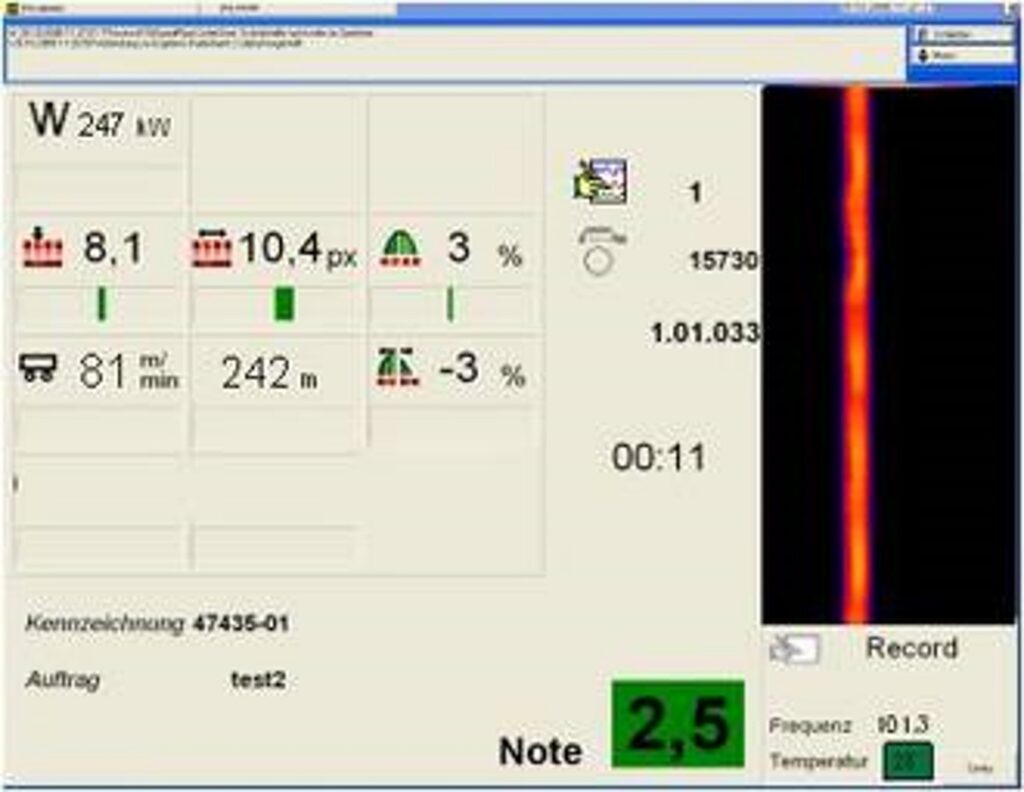
Task: Click the green indicator bar below 3 %
Action: 449,304
